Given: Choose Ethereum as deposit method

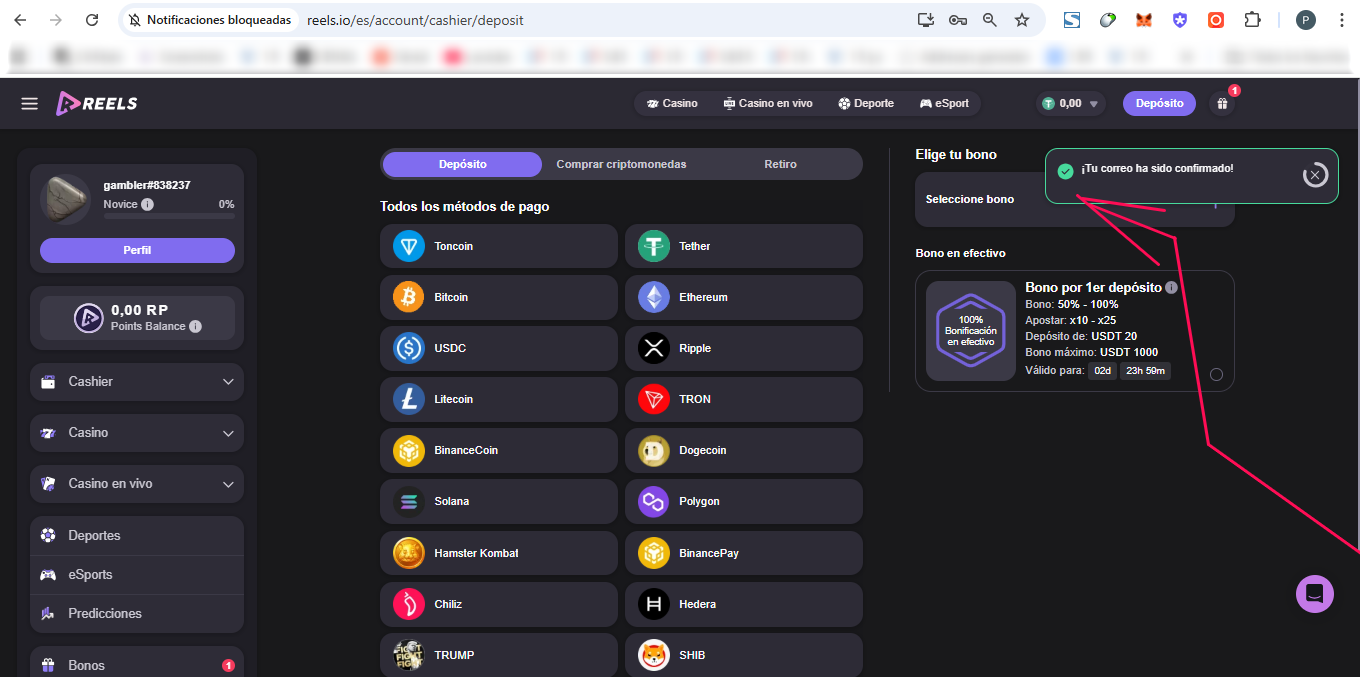Looking at the screenshot, I should click(x=743, y=297).
